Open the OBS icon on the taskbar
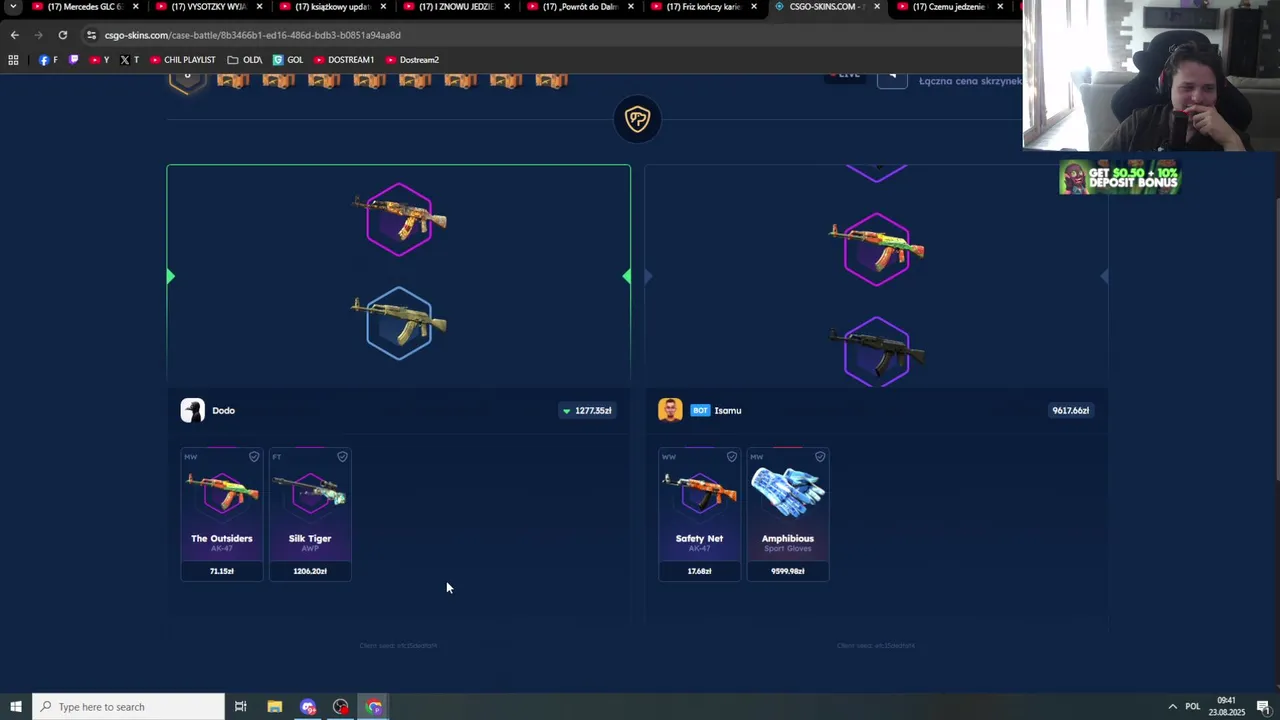 pos(341,707)
